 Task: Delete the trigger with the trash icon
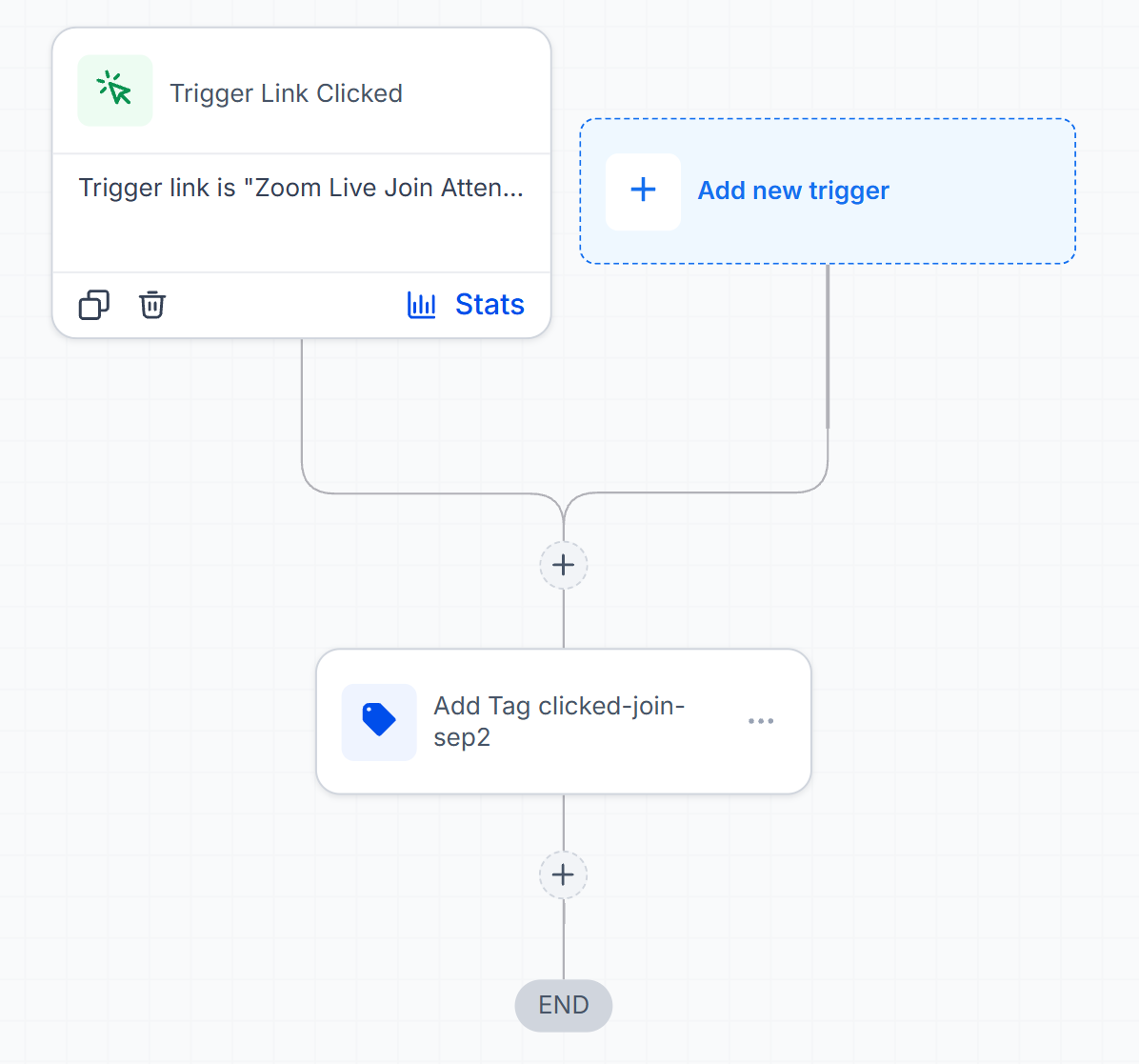click(151, 305)
